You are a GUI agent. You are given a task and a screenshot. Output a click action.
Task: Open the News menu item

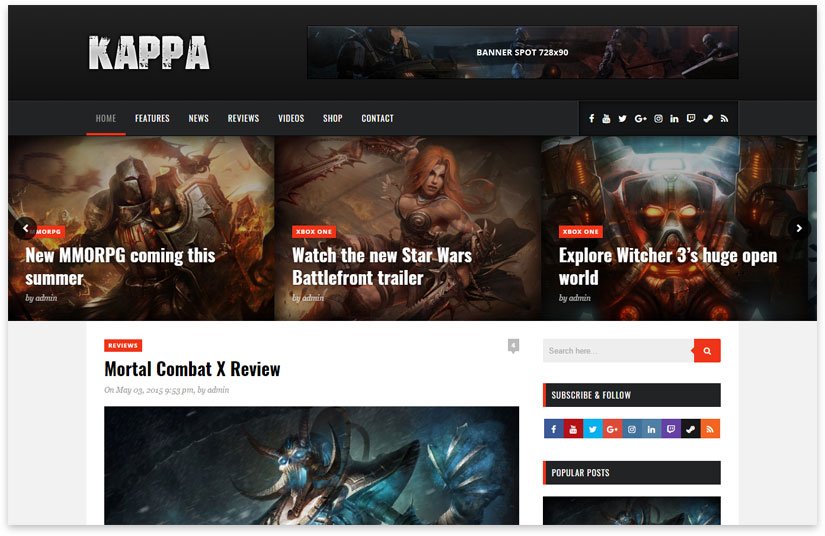point(198,118)
